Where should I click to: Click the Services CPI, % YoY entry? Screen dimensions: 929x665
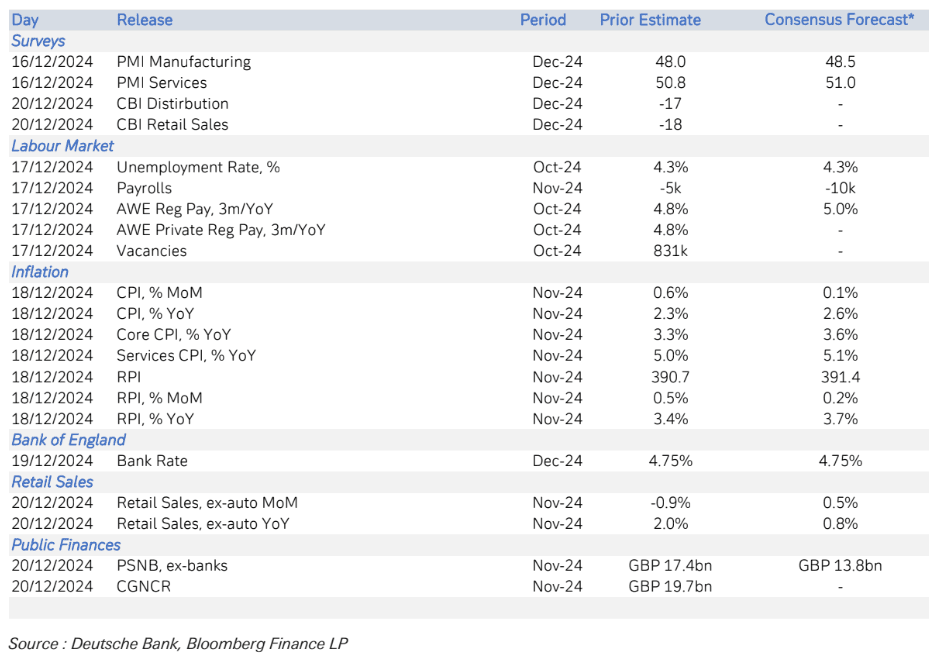186,356
